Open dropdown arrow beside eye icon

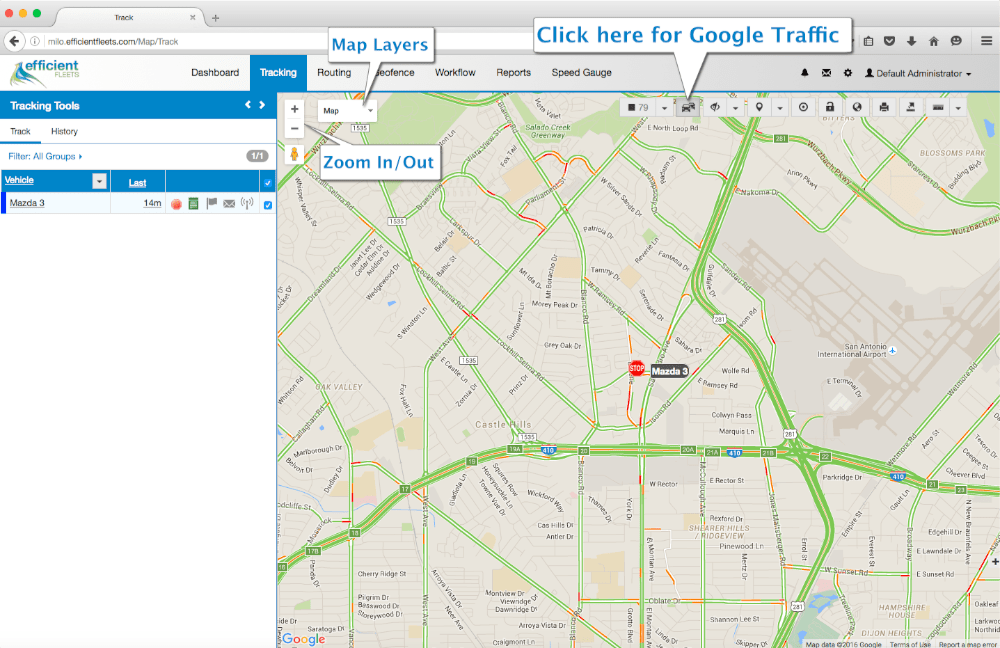point(735,107)
